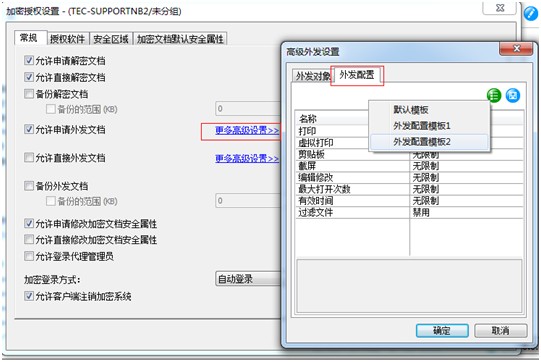Choose 外发配置模板1 from the popup menu
541x362 pixels.
(430, 126)
